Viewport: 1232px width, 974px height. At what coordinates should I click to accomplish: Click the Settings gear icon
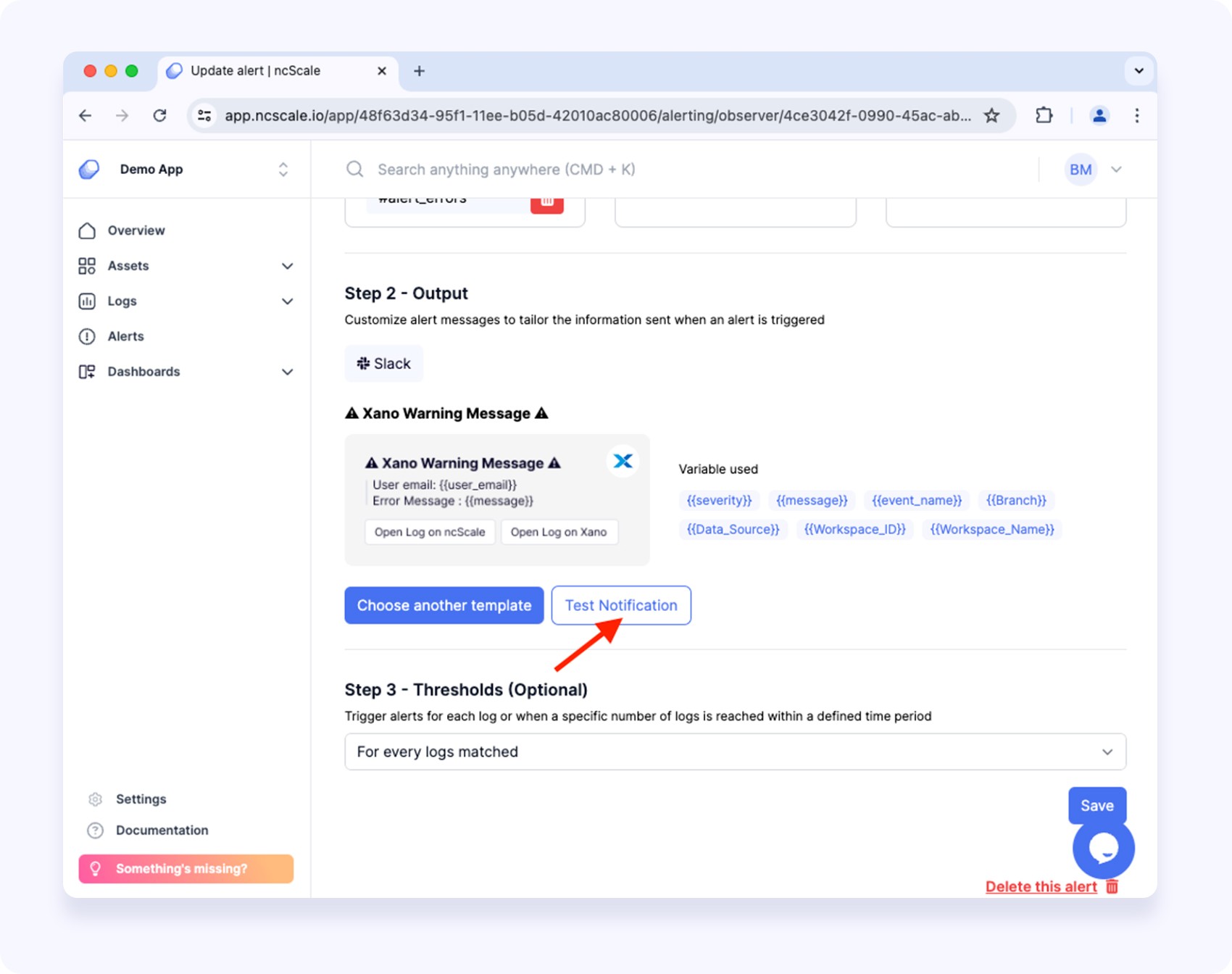pos(96,799)
